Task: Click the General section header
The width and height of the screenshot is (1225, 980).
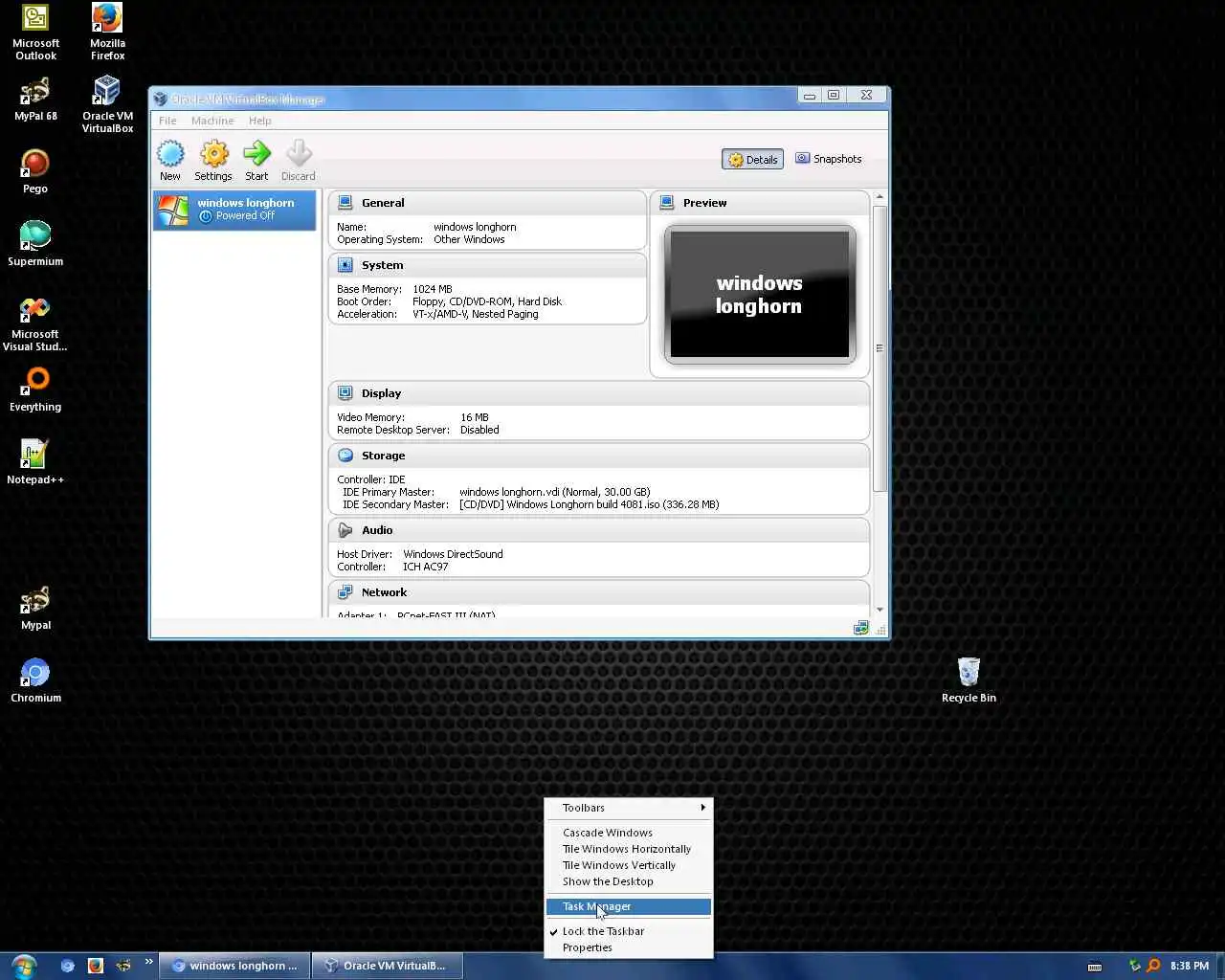Action: 487,203
